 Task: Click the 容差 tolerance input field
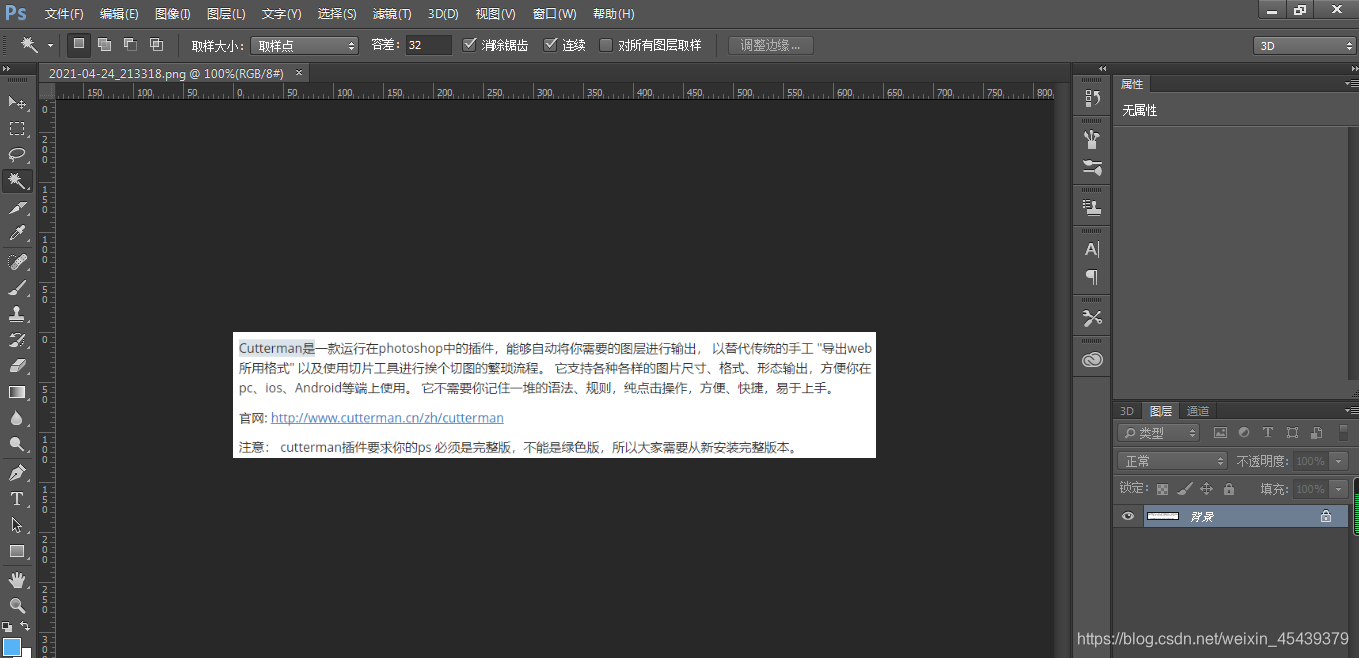click(x=429, y=45)
